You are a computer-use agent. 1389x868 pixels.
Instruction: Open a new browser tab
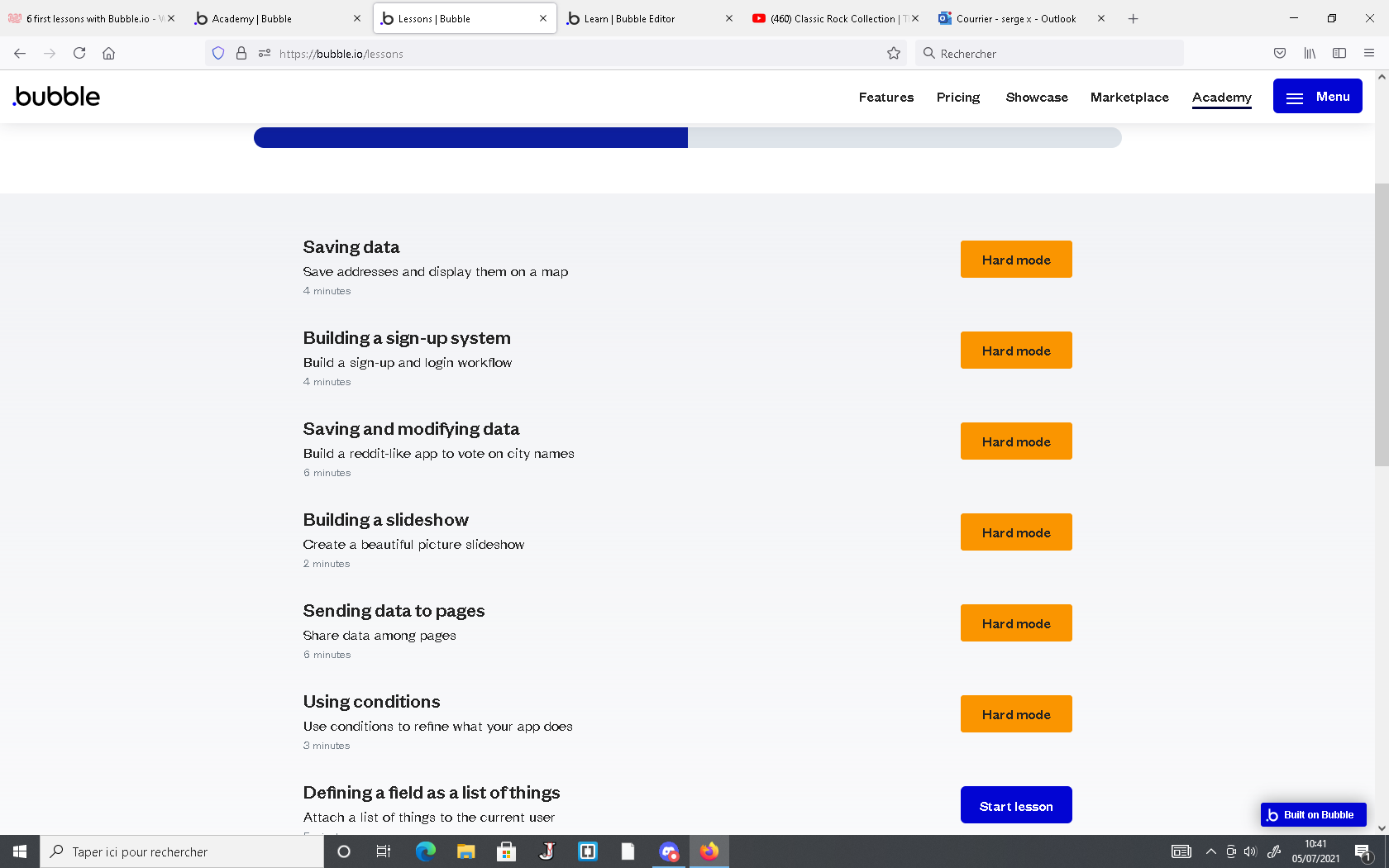click(x=1134, y=19)
